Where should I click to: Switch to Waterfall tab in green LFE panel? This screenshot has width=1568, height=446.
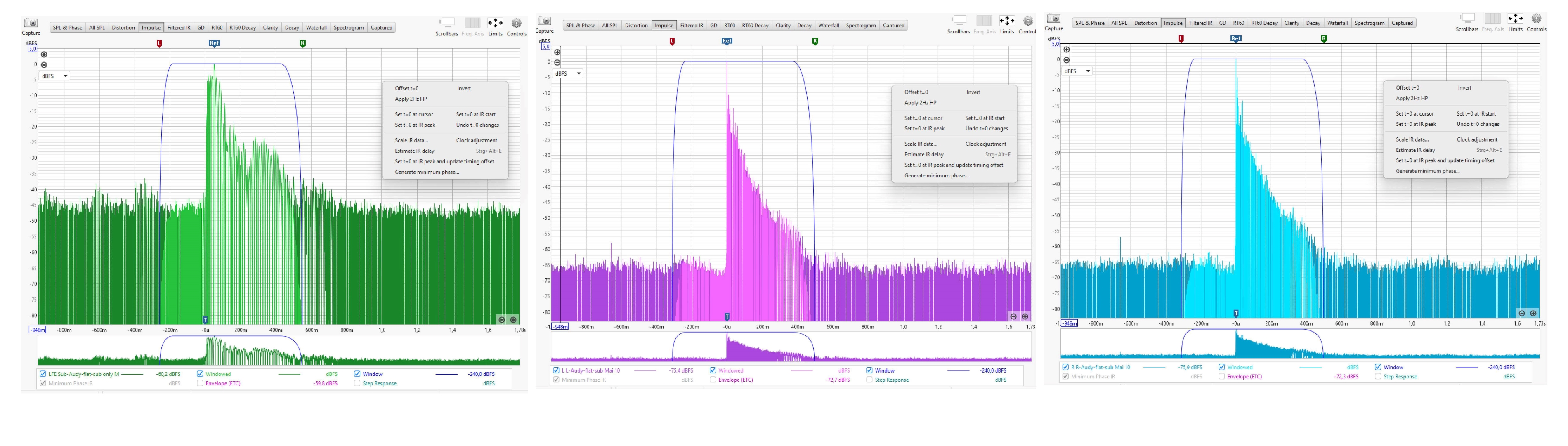(316, 27)
